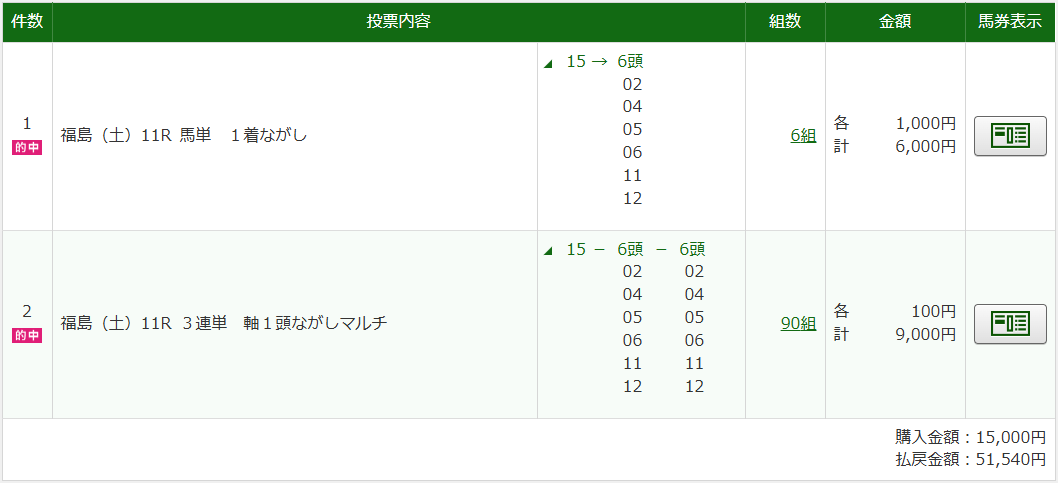
Task: Click the 計 9,000円 amount for the 3連単 bet
Action: click(895, 335)
